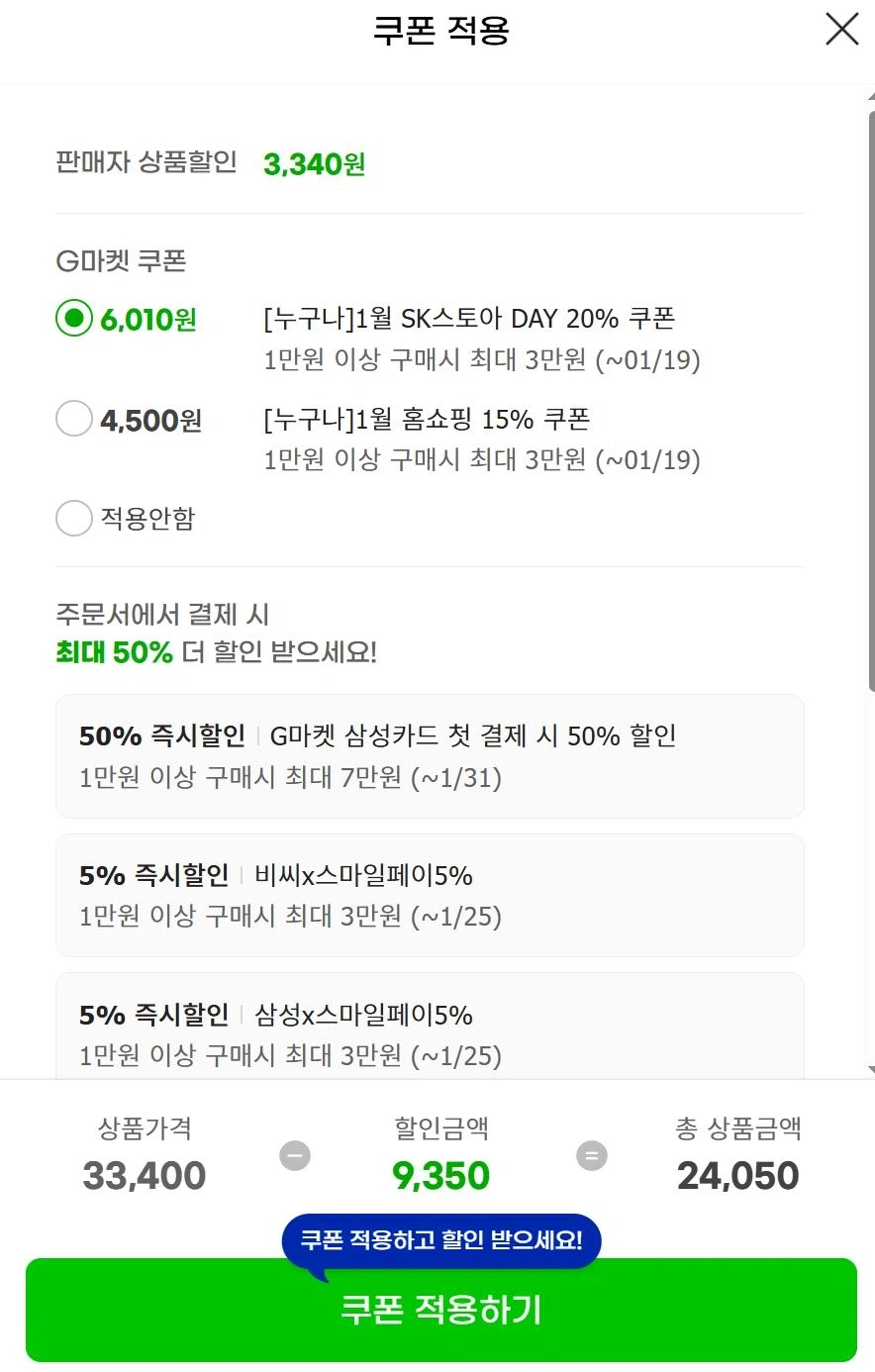Click the 쿠폰 적용하고 할인 받으세요 tooltip bubble
The image size is (875, 1372).
click(x=440, y=1238)
